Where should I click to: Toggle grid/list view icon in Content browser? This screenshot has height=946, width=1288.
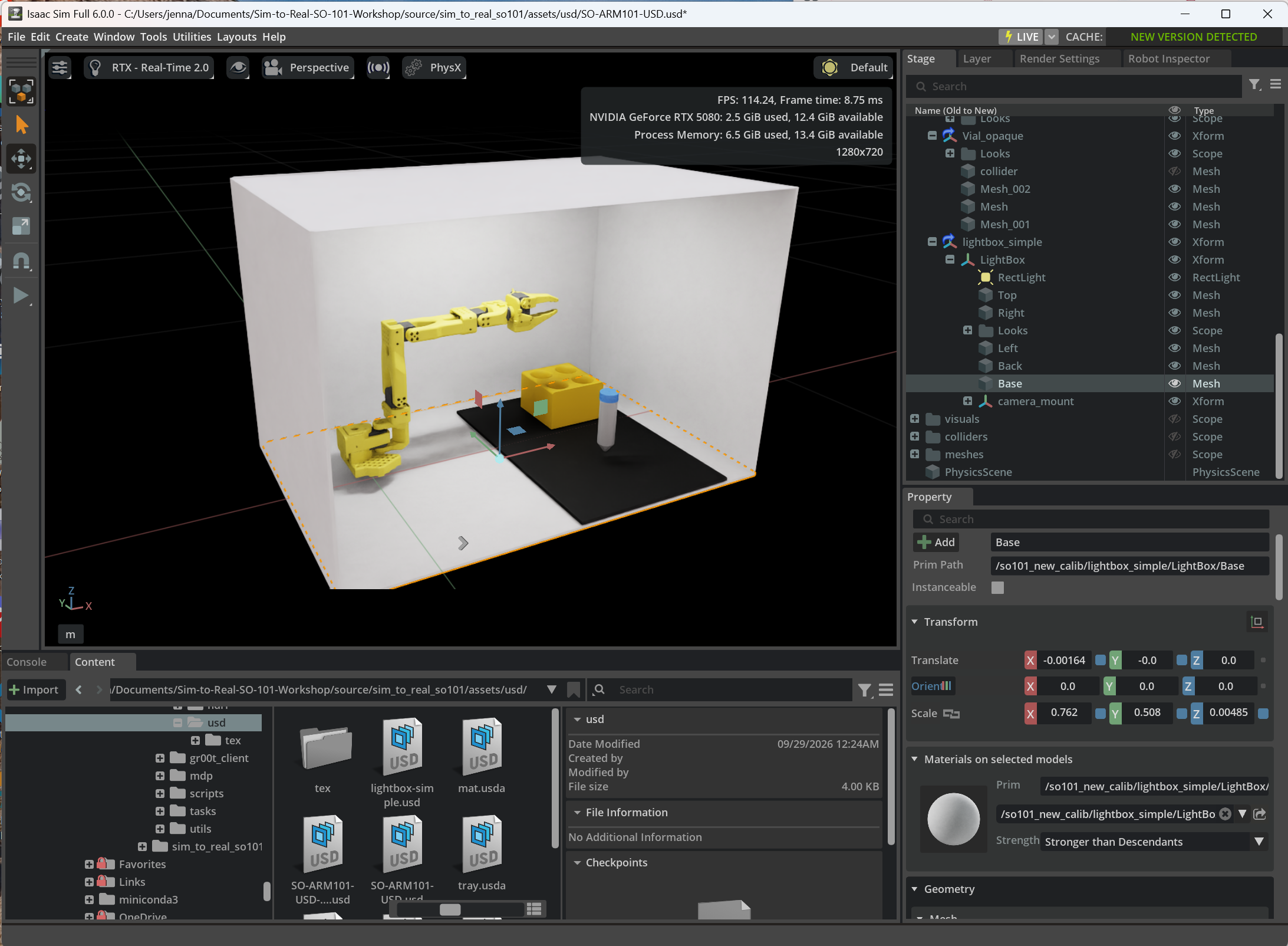534,909
